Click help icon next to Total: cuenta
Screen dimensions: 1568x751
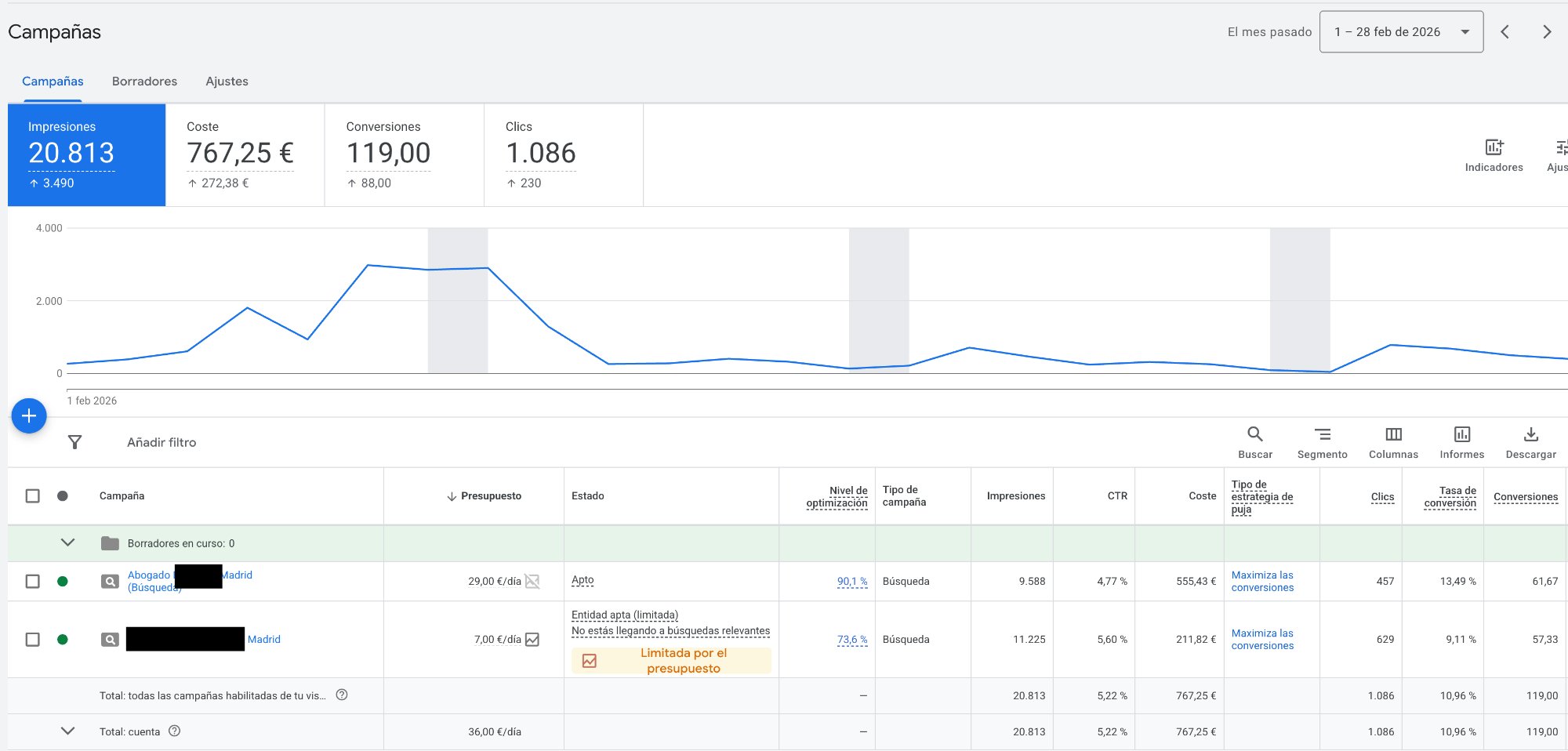[x=175, y=731]
